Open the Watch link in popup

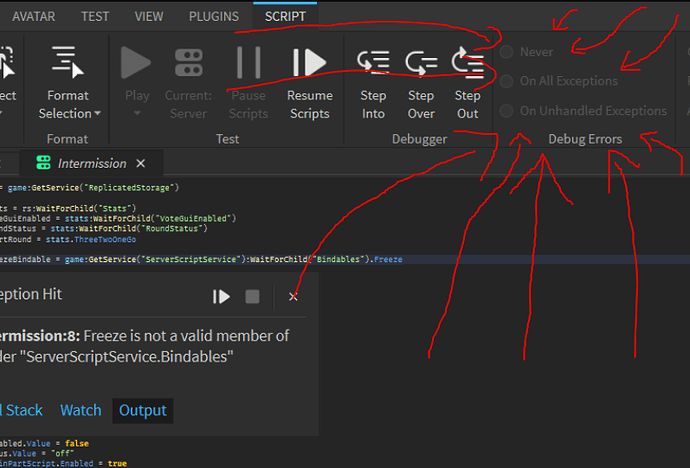coord(81,410)
